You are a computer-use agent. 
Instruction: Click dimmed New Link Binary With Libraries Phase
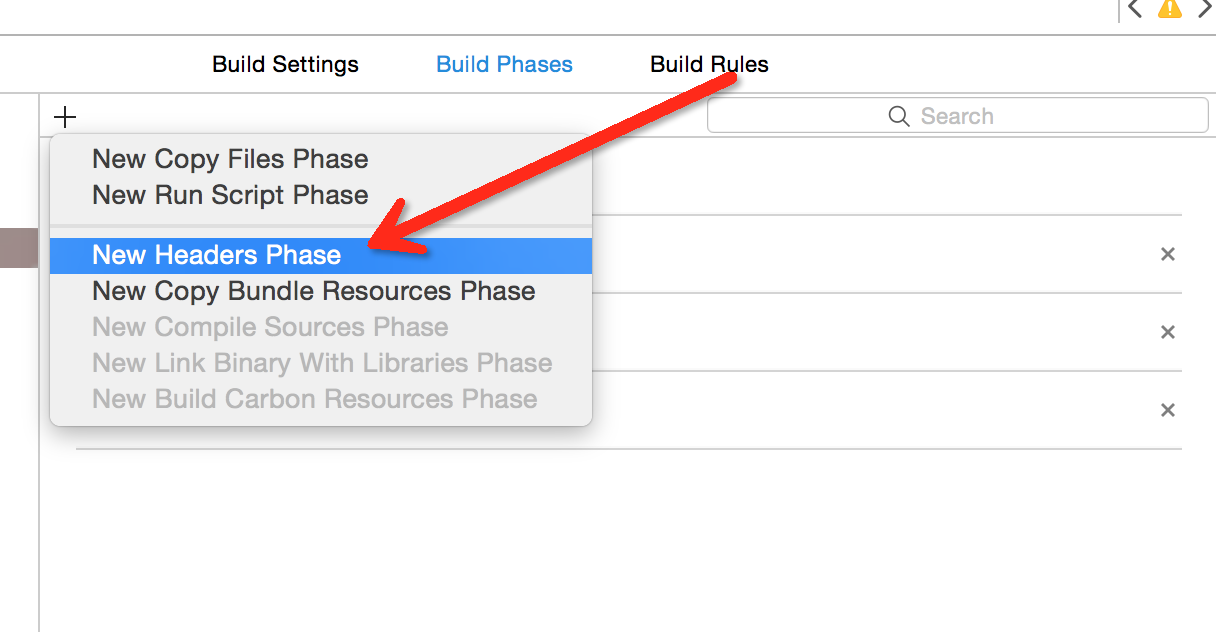point(321,363)
